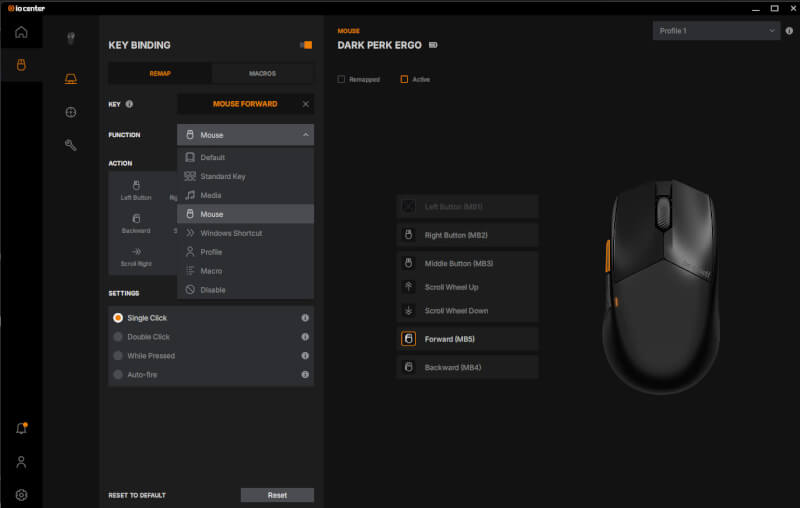Open settings gear icon
Viewport: 800px width, 508px height.
point(21,495)
